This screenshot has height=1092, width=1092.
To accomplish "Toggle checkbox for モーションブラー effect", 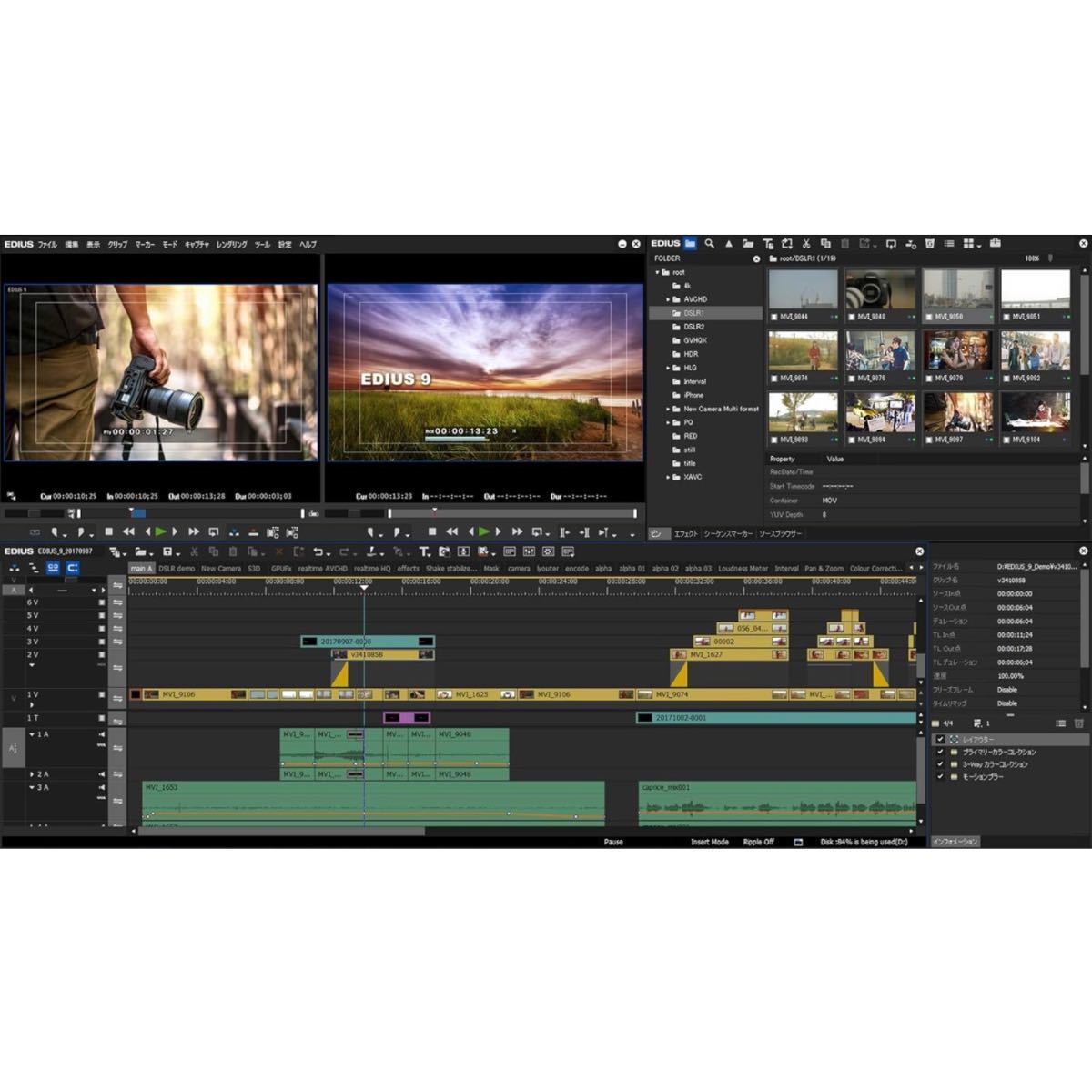I will (x=940, y=777).
